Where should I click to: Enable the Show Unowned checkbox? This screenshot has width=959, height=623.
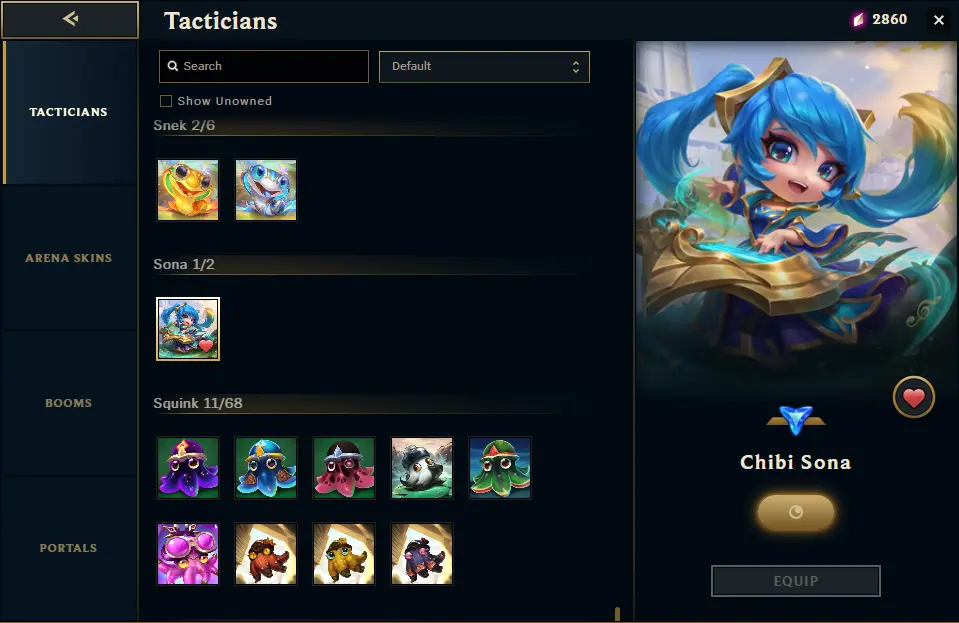coord(166,101)
